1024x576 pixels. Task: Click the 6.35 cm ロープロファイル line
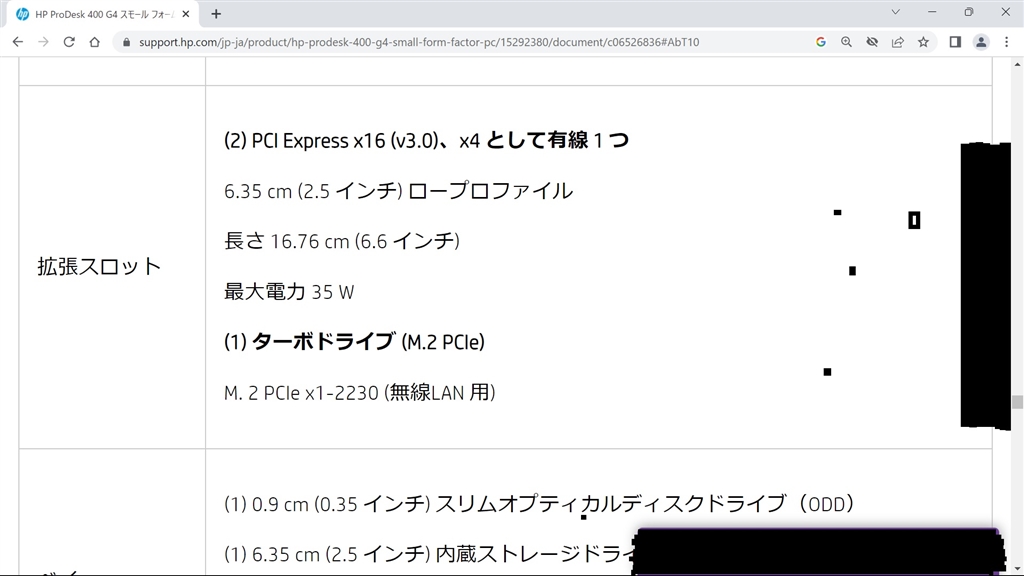coord(398,191)
